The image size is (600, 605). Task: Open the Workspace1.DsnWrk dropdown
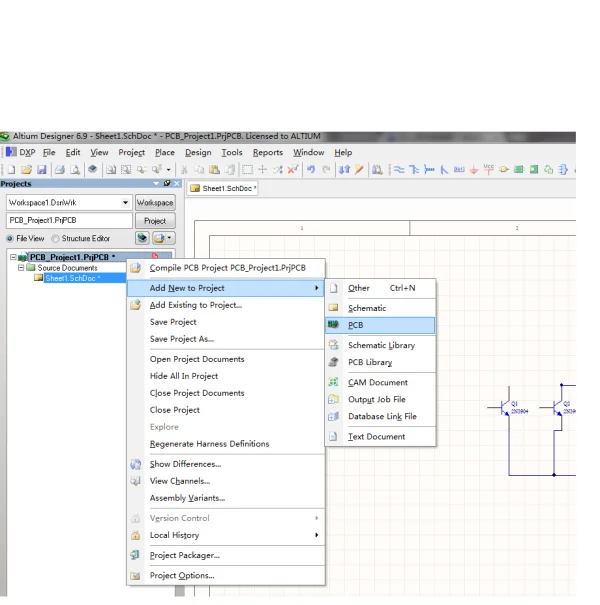[x=125, y=203]
